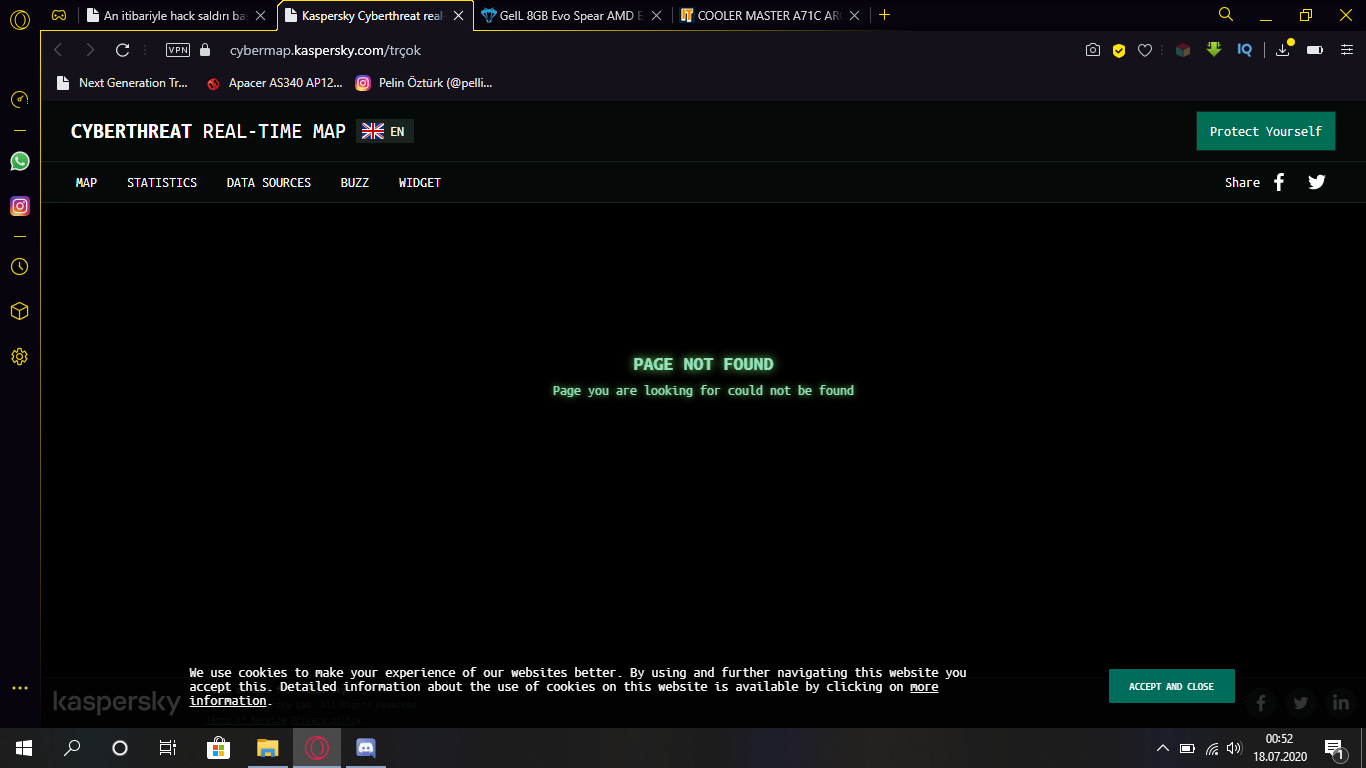Open Cortana circle on taskbar
This screenshot has width=1366, height=768.
click(120, 748)
